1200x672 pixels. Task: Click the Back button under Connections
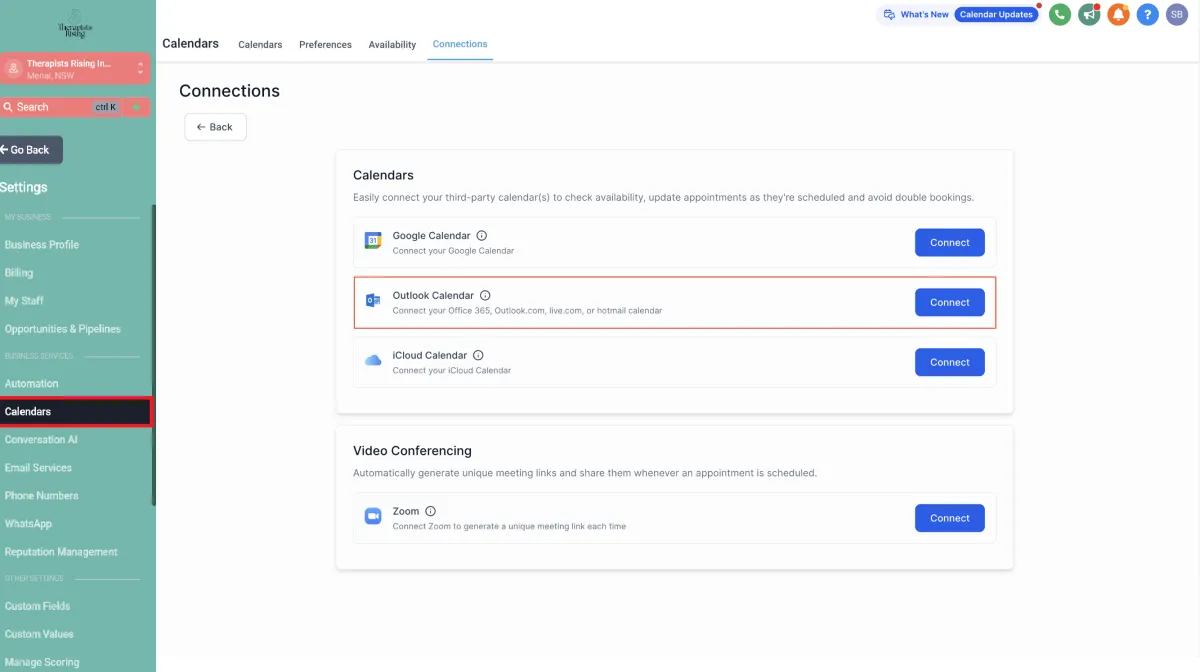coord(215,127)
